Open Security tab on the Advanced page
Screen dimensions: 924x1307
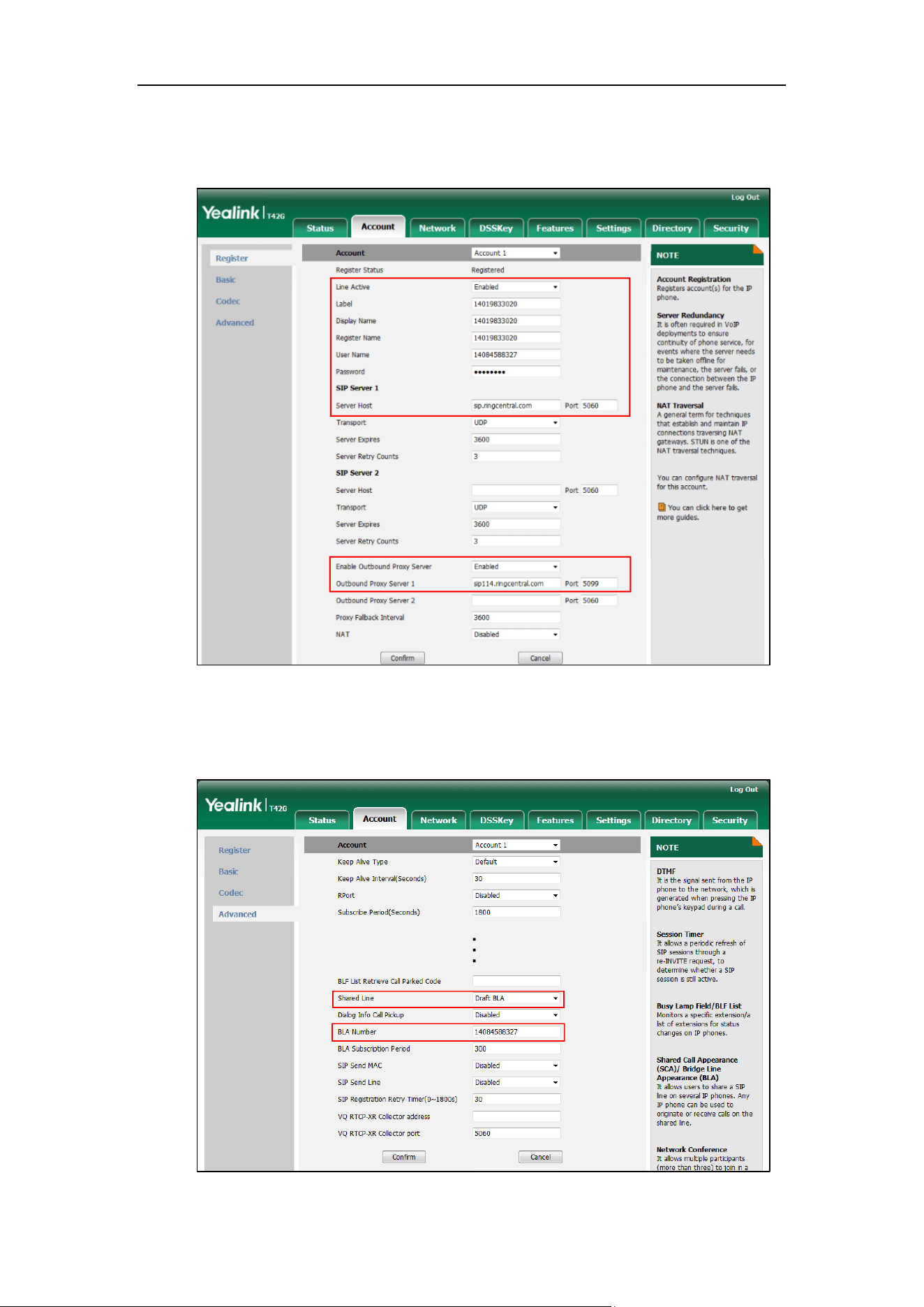730,820
